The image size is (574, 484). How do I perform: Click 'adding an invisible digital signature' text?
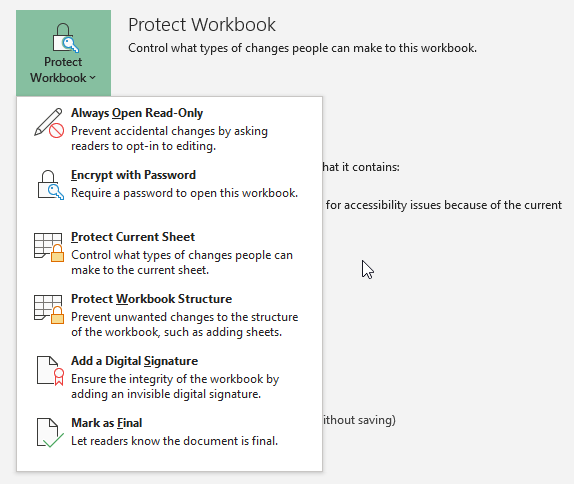pyautogui.click(x=166, y=394)
